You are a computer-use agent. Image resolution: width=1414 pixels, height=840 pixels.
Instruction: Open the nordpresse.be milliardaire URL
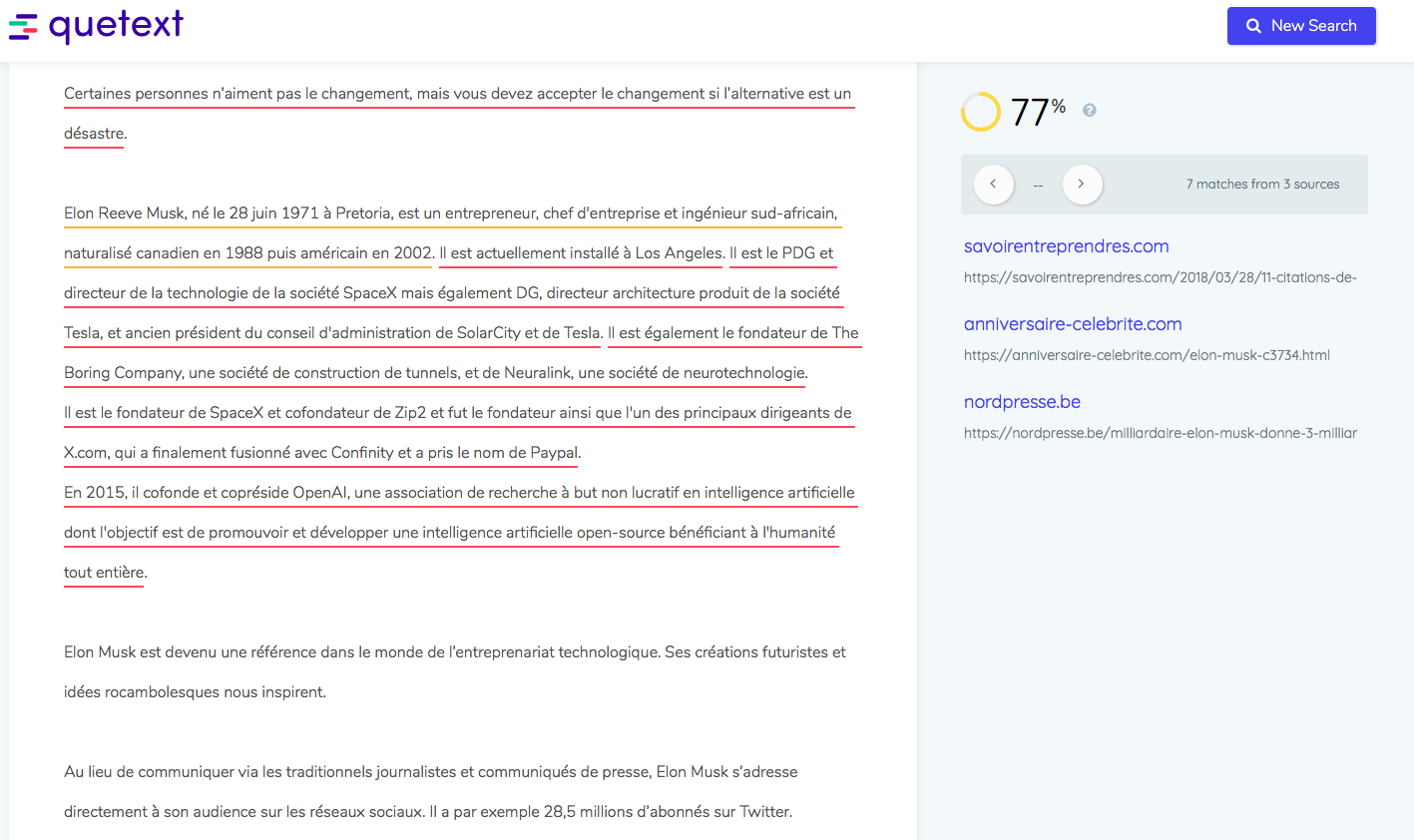point(1161,433)
